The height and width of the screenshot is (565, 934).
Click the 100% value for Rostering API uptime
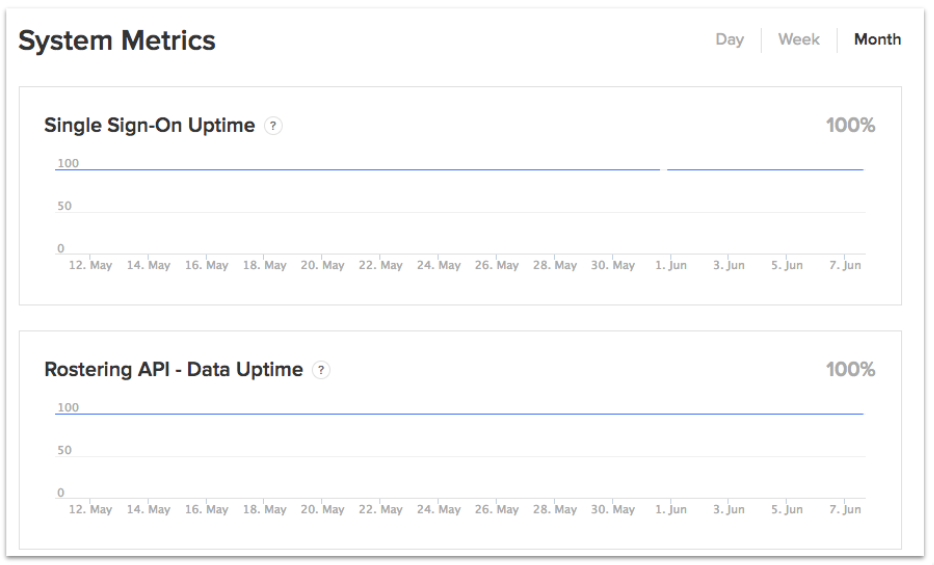point(850,369)
